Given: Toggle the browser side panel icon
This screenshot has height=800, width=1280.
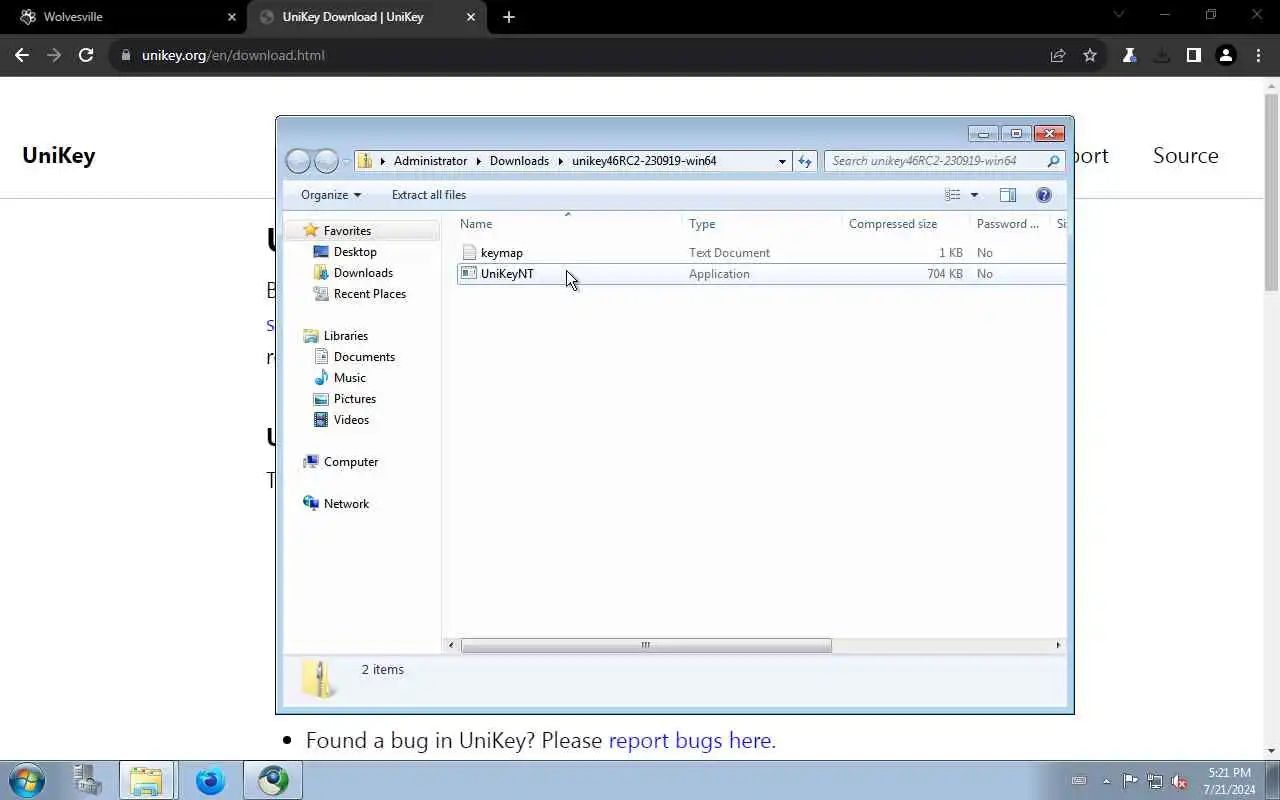Looking at the screenshot, I should point(1194,55).
